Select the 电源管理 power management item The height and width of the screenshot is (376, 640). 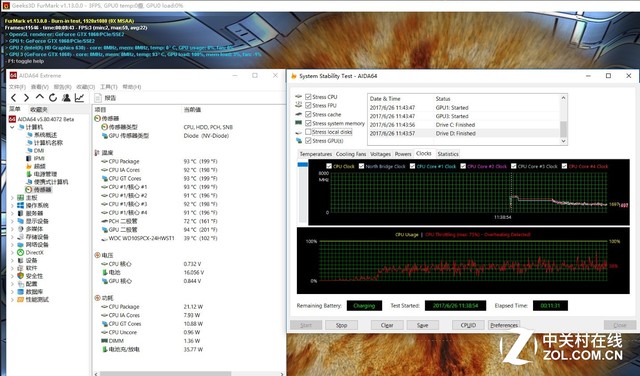pyautogui.click(x=45, y=174)
